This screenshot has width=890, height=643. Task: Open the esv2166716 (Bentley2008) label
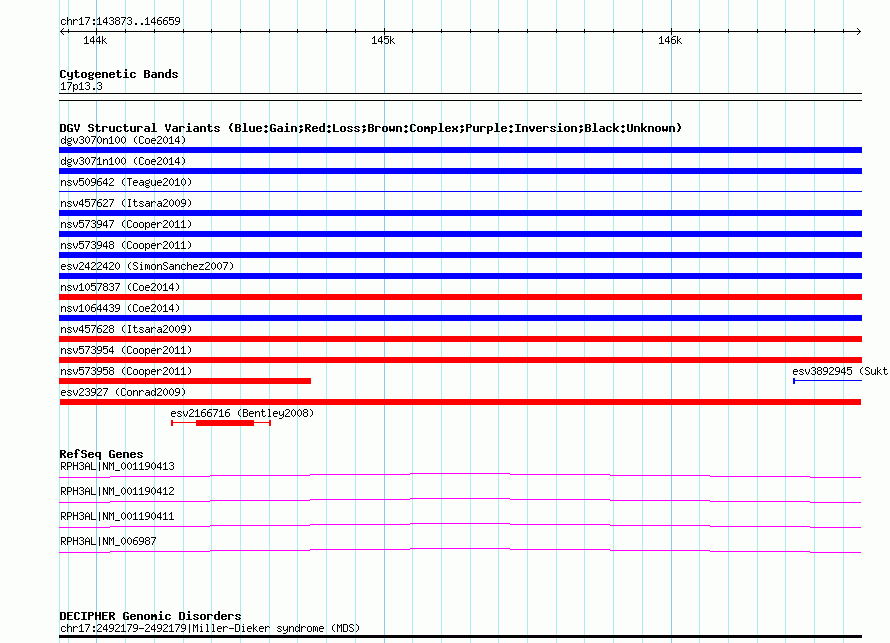242,413
